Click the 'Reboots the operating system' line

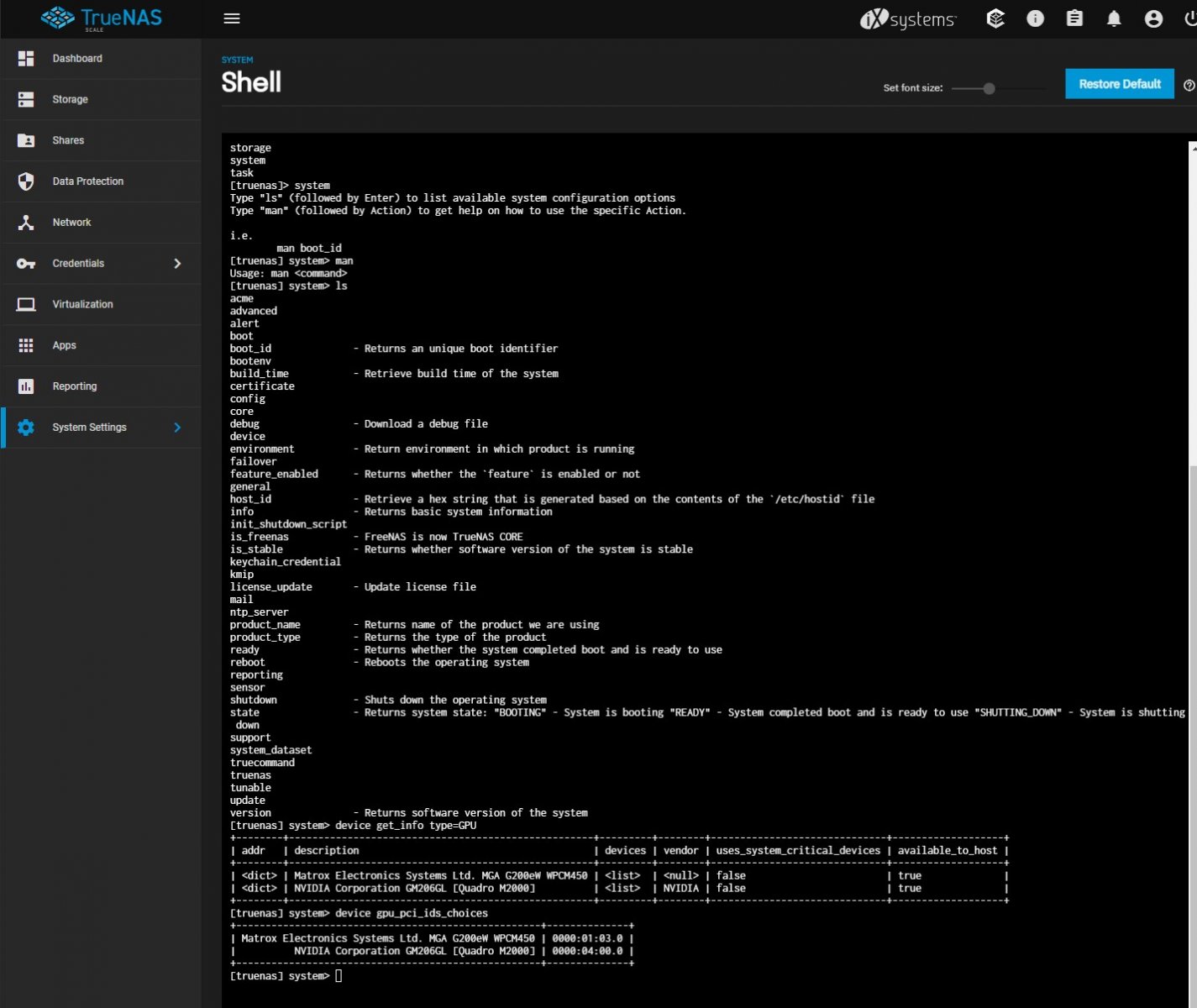tap(447, 663)
